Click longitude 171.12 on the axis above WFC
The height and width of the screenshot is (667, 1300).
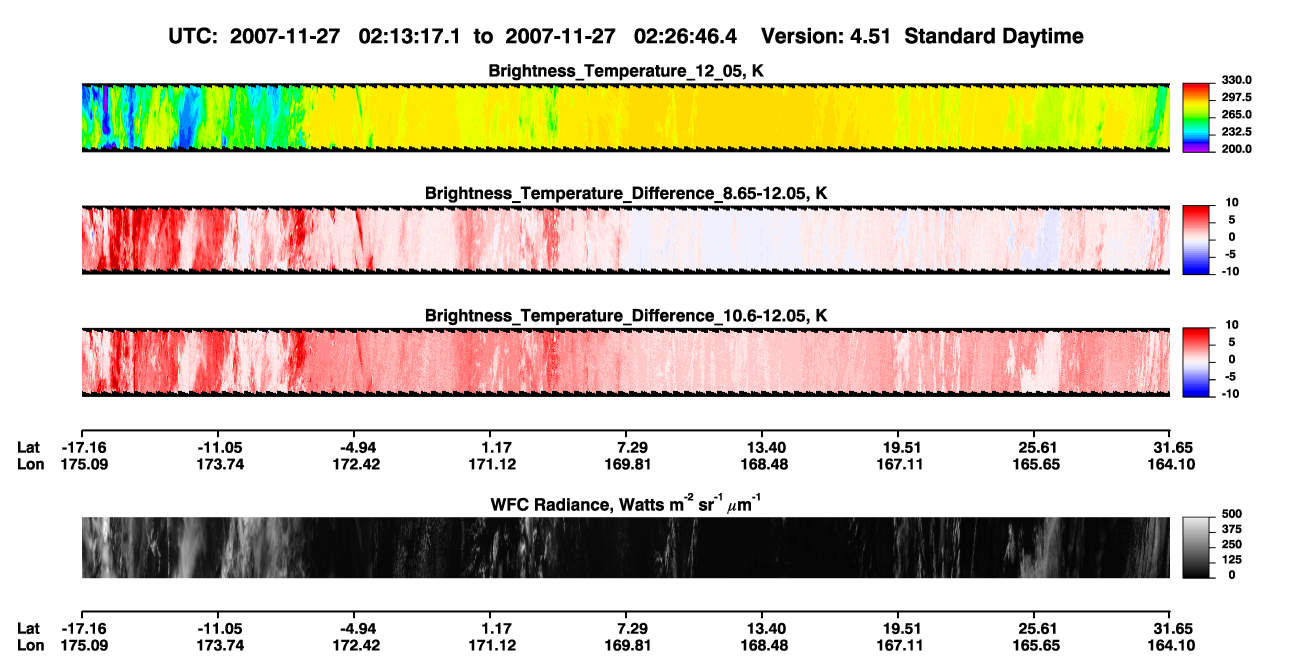491,464
